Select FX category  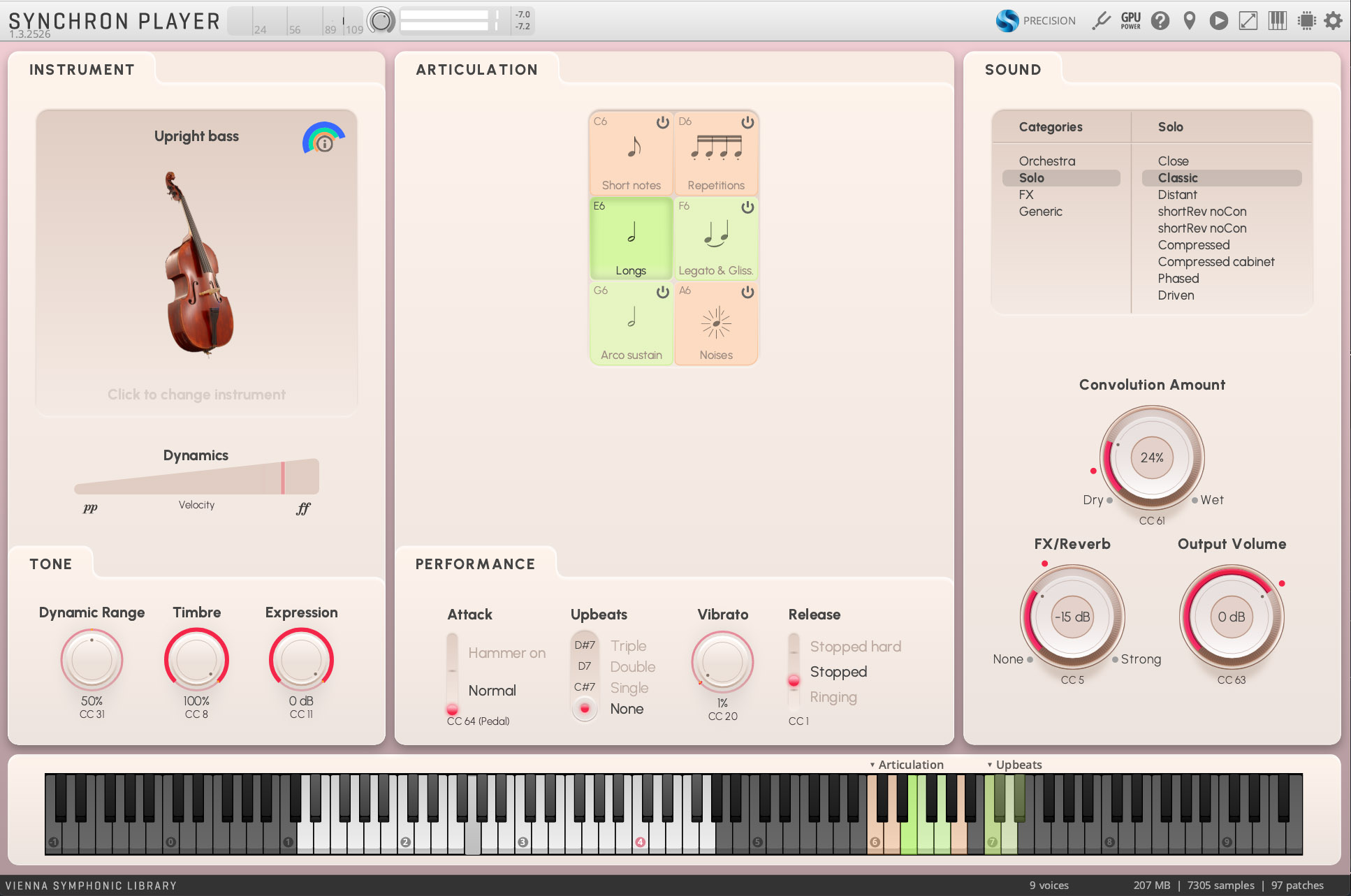point(1061,195)
